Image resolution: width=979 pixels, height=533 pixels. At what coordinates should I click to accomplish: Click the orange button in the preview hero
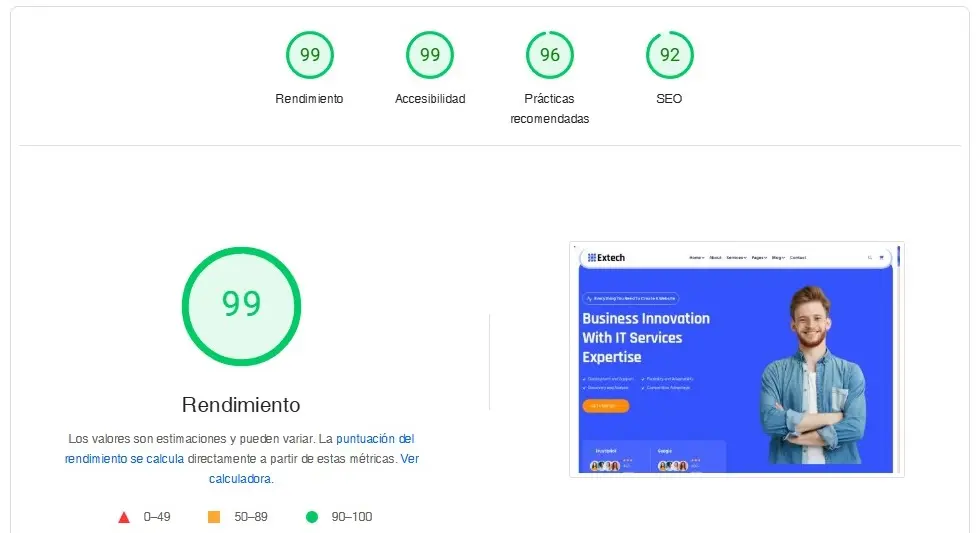(x=605, y=406)
